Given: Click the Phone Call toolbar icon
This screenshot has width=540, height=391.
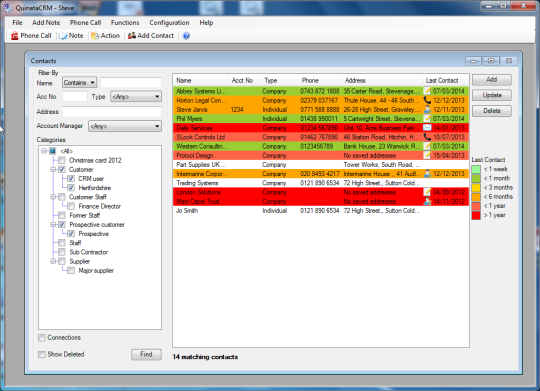Looking at the screenshot, I should (x=15, y=36).
